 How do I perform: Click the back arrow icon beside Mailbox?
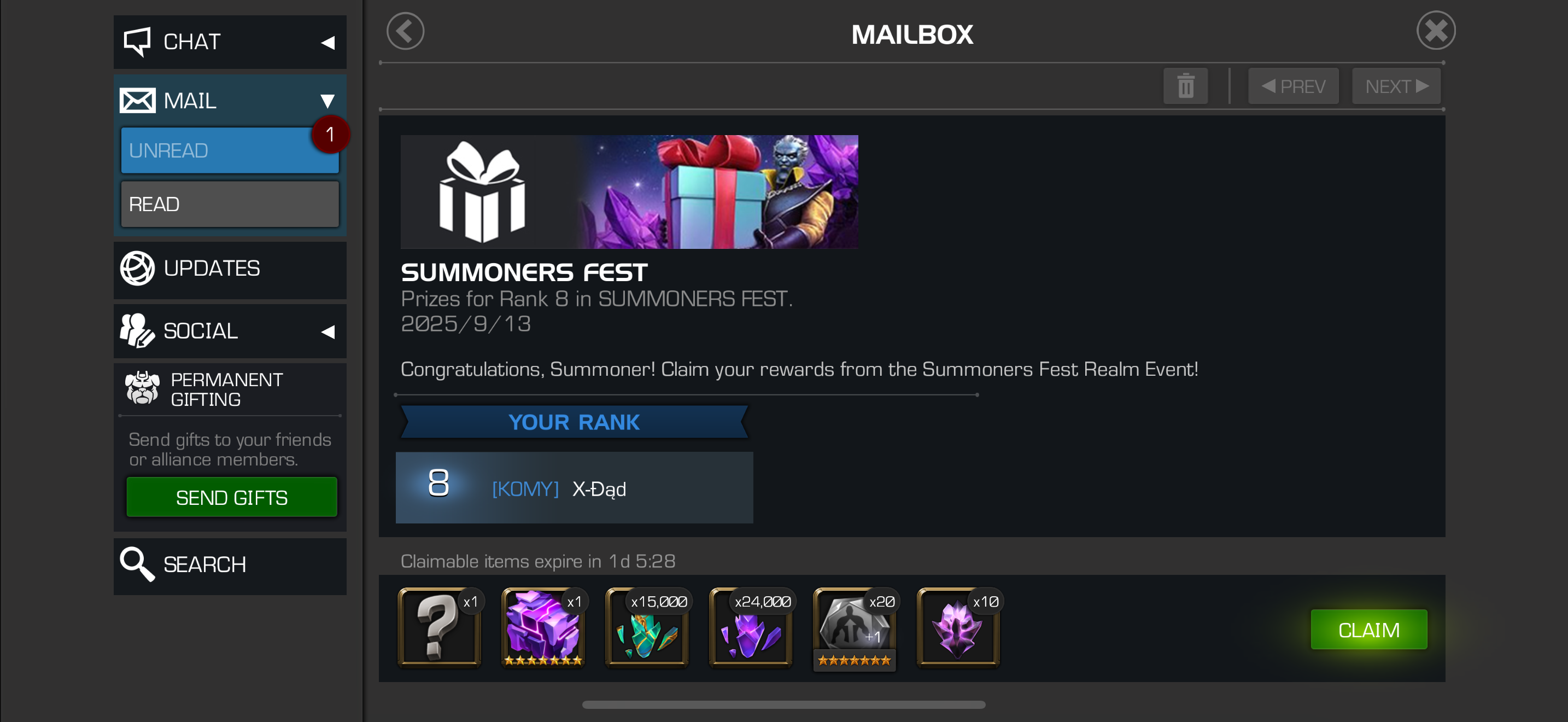405,31
